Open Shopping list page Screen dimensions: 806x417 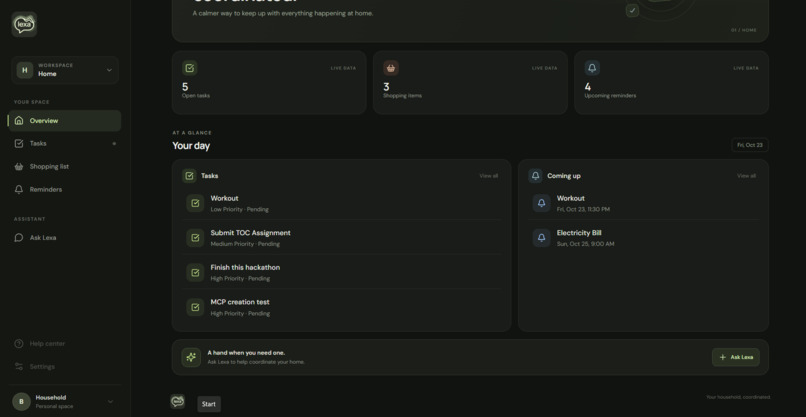coord(65,167)
